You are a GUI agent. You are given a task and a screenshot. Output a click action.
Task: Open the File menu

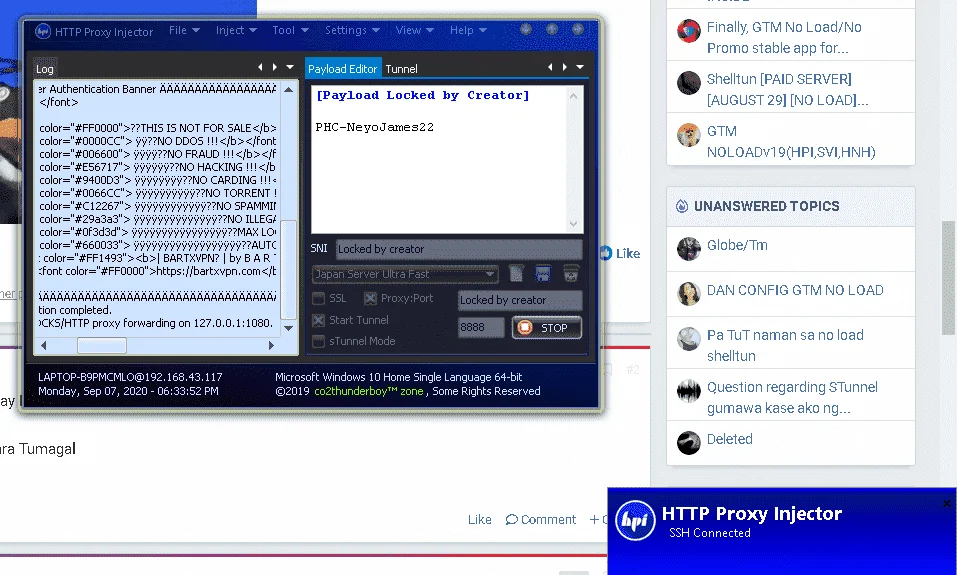[184, 30]
